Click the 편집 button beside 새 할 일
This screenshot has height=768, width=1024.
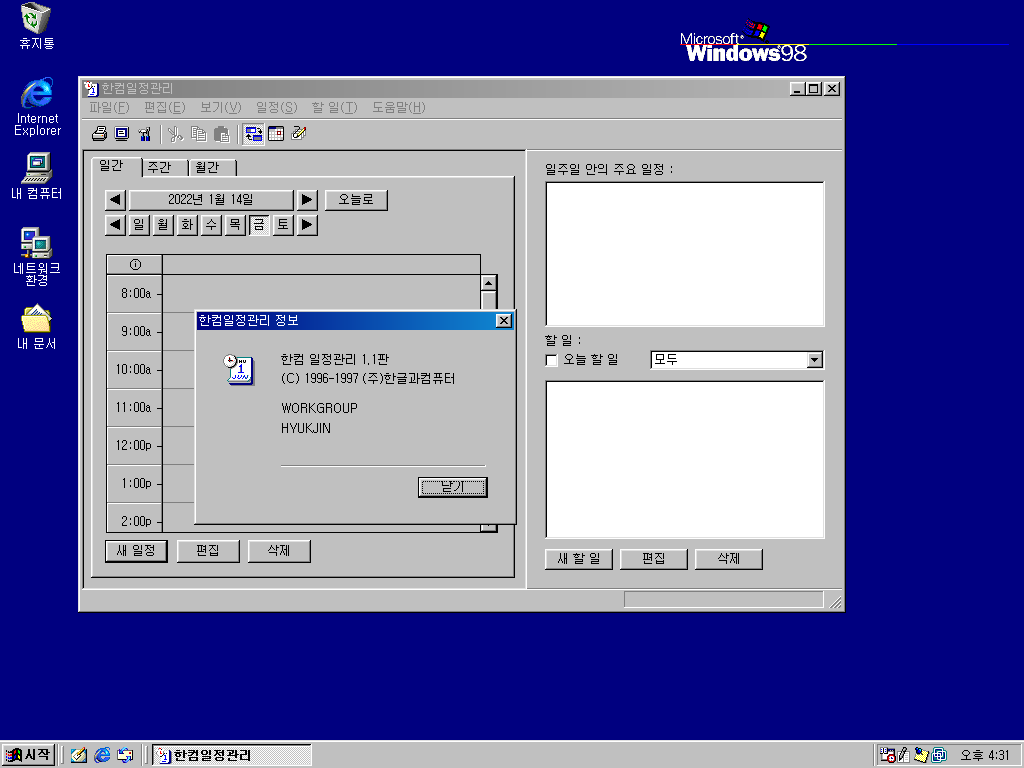coord(654,559)
